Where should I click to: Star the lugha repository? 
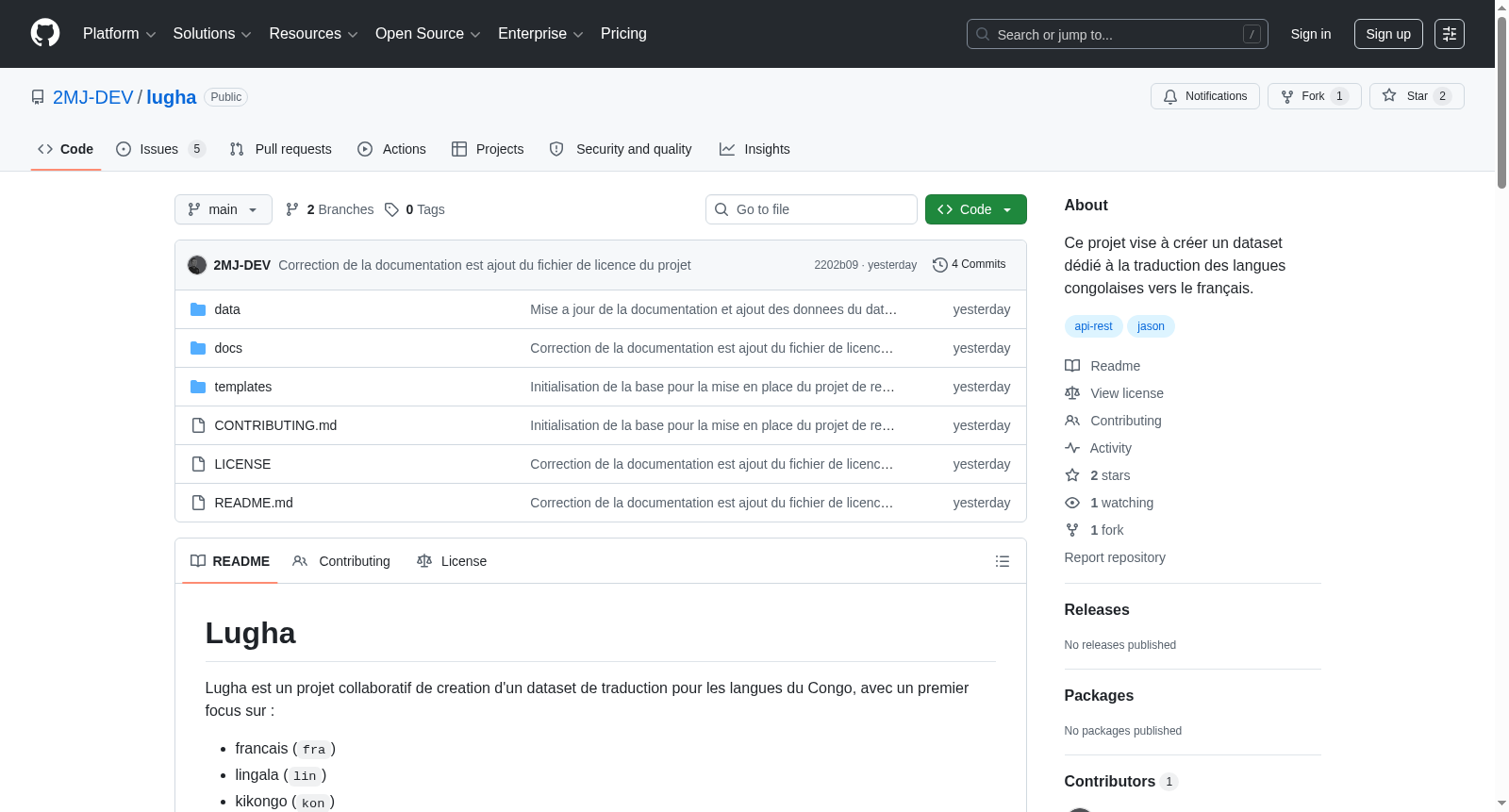(1417, 96)
